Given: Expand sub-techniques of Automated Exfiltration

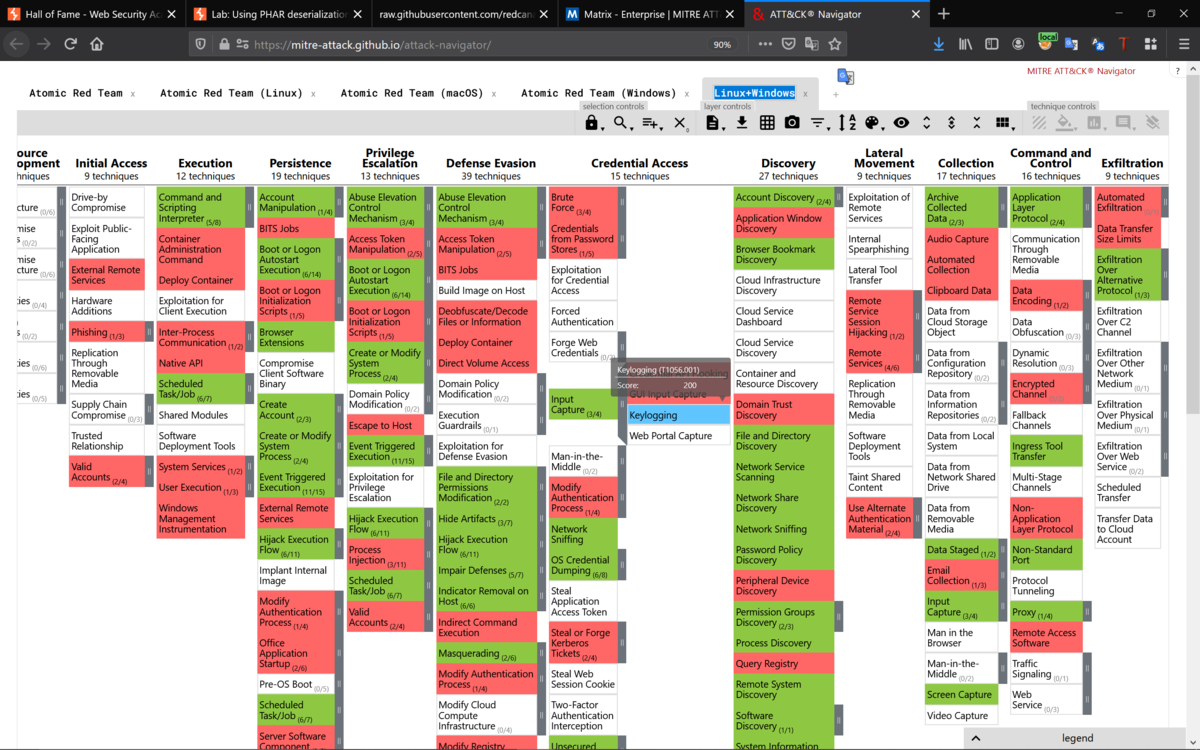Looking at the screenshot, I should [1165, 203].
